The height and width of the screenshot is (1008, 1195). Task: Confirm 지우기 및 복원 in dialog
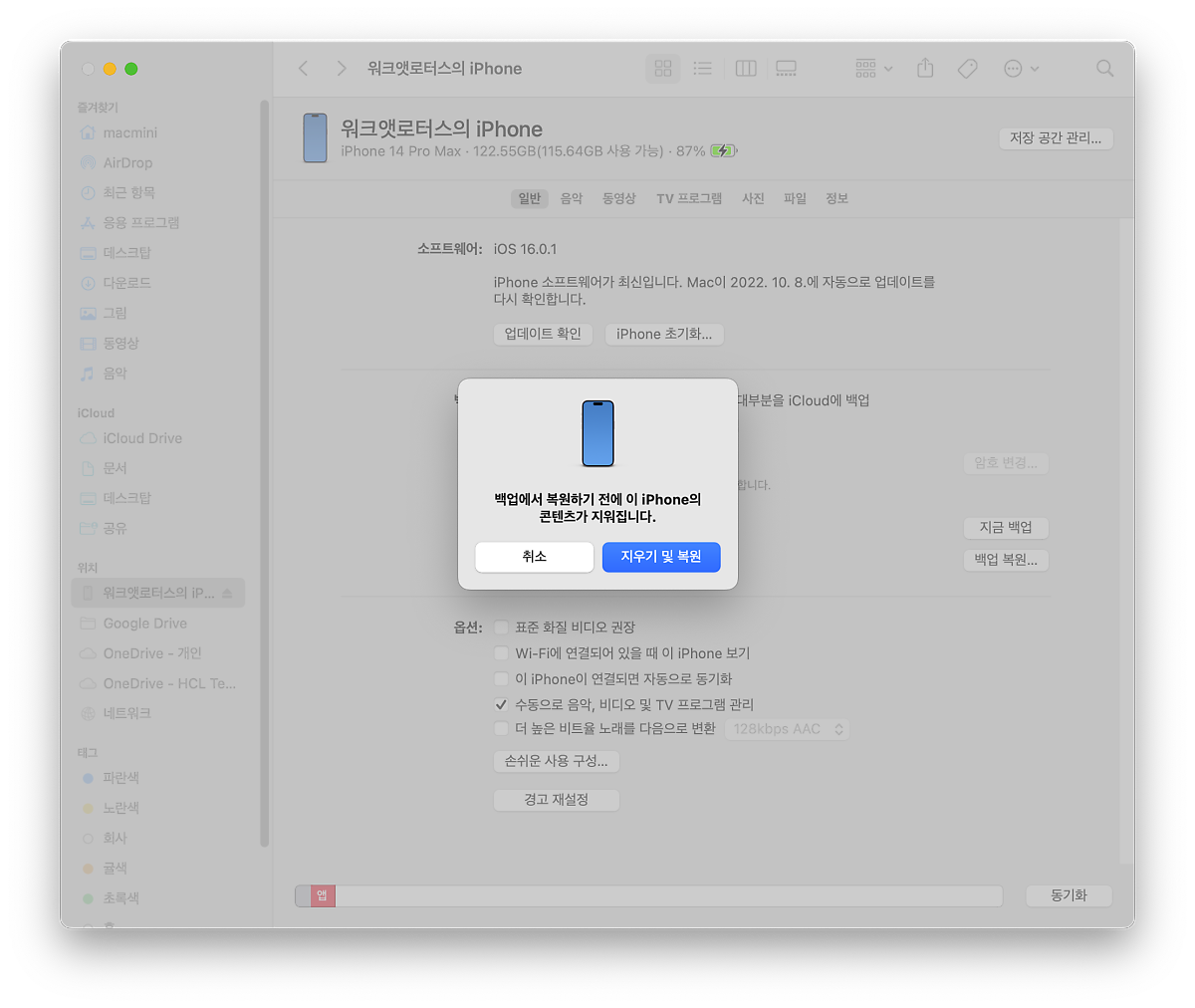(661, 557)
